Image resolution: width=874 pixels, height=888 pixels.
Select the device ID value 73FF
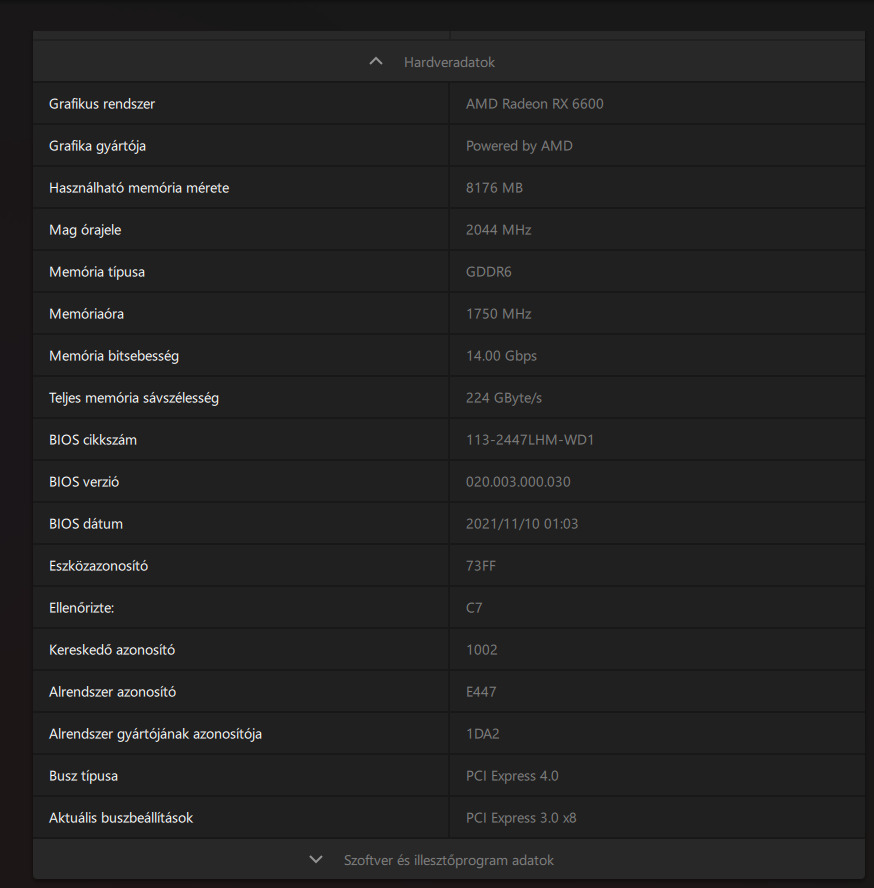pyautogui.click(x=481, y=566)
